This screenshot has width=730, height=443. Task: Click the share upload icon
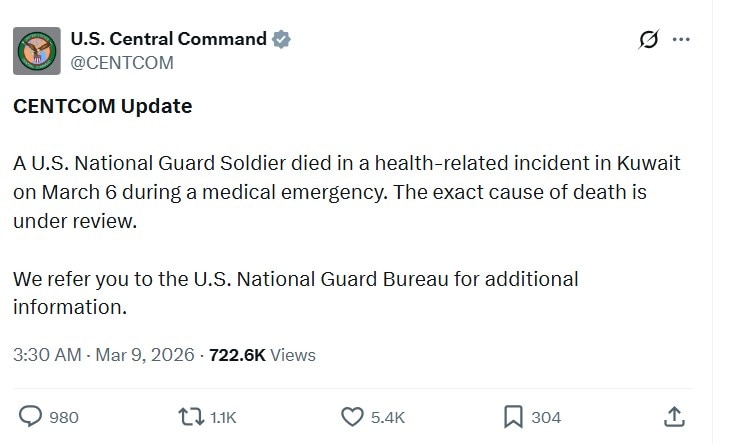click(674, 416)
